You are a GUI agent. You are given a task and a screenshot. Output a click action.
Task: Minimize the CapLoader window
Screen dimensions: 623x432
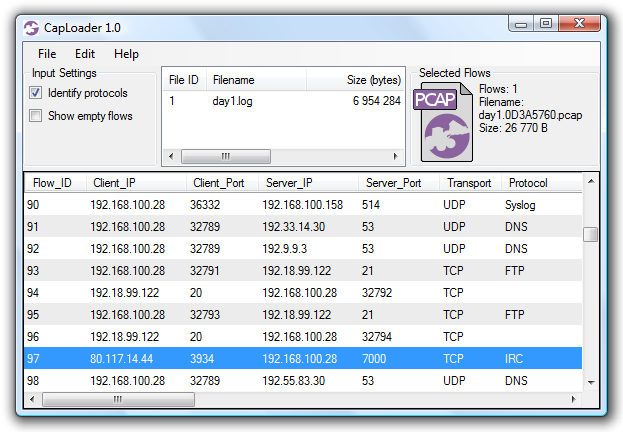click(521, 24)
